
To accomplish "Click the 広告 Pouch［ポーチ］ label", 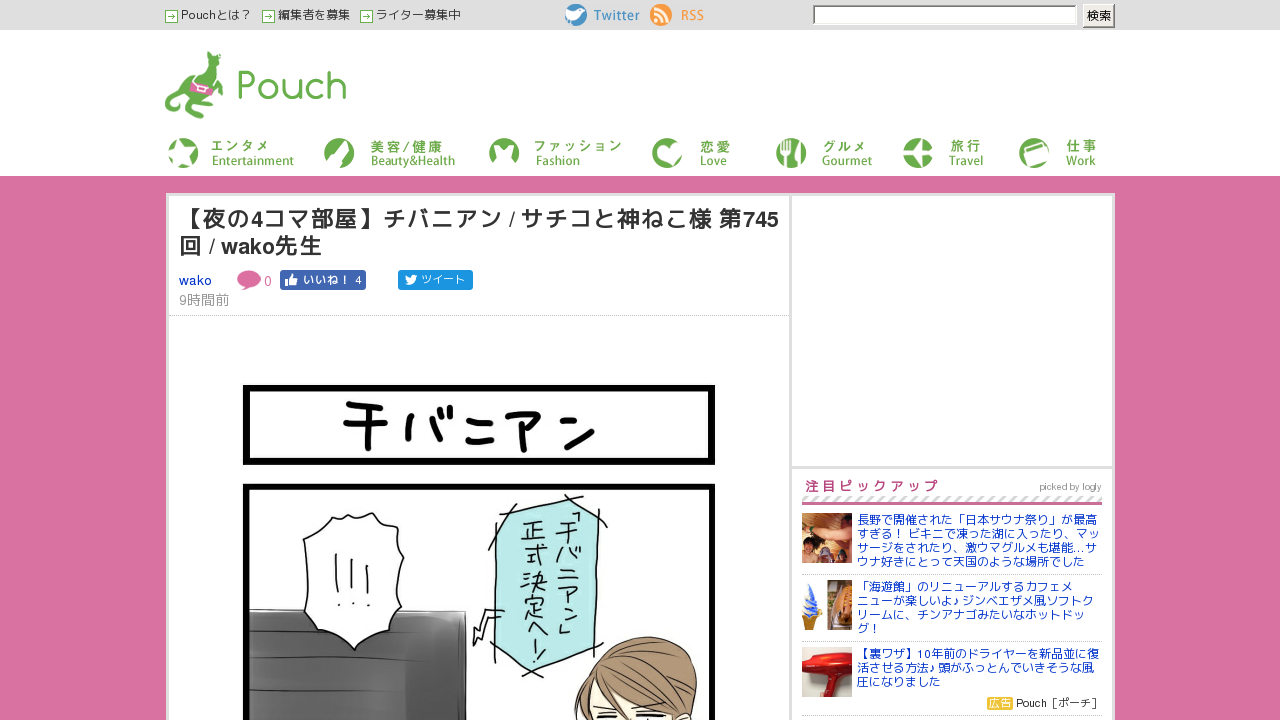I will 1043,703.
